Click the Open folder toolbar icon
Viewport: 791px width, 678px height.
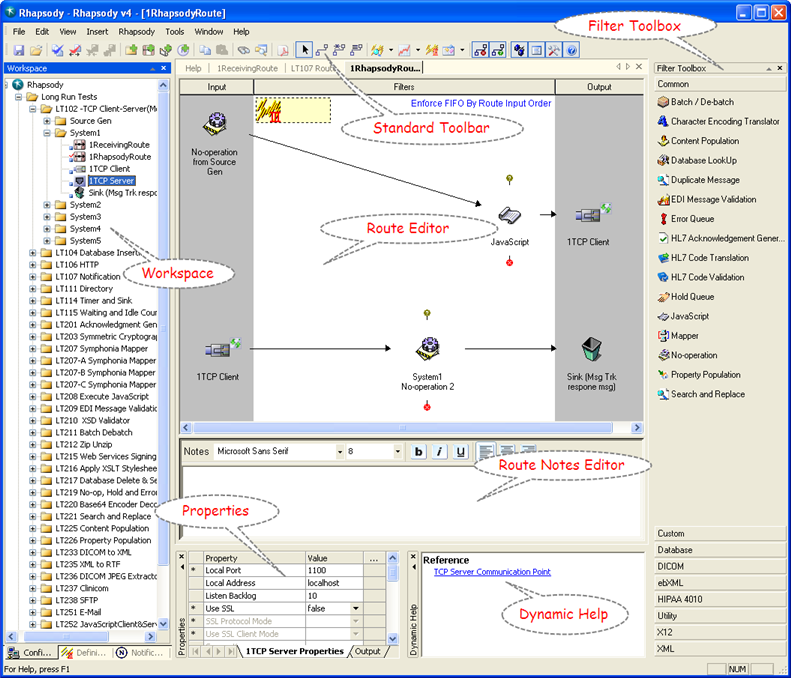pyautogui.click(x=36, y=50)
